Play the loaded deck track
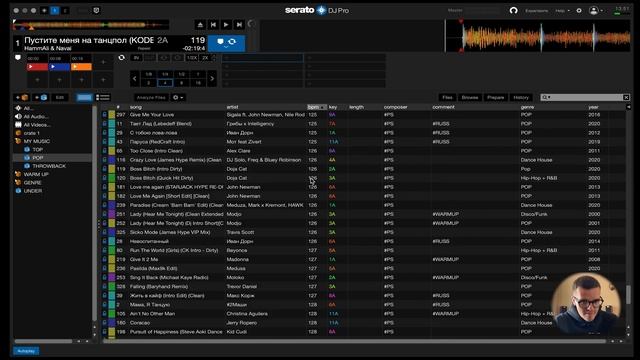The height and width of the screenshot is (360, 640). [x=226, y=24]
